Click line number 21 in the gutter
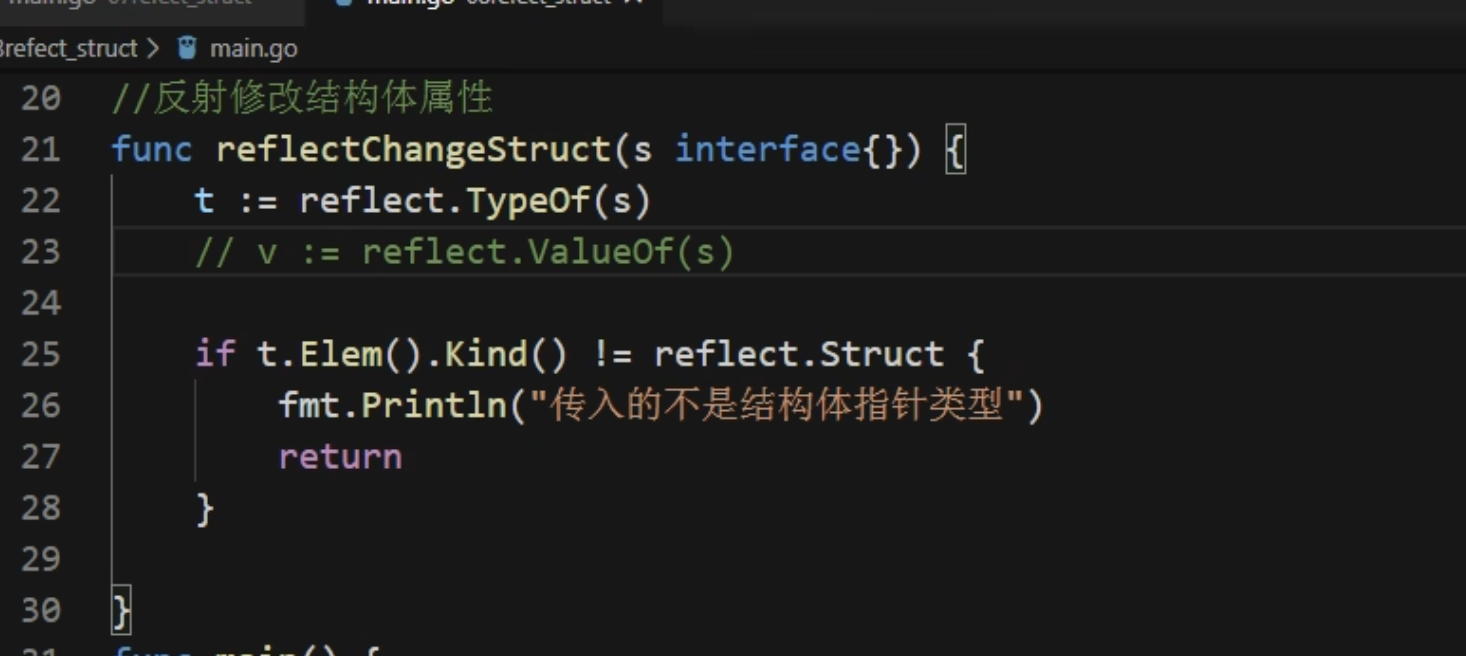 41,150
